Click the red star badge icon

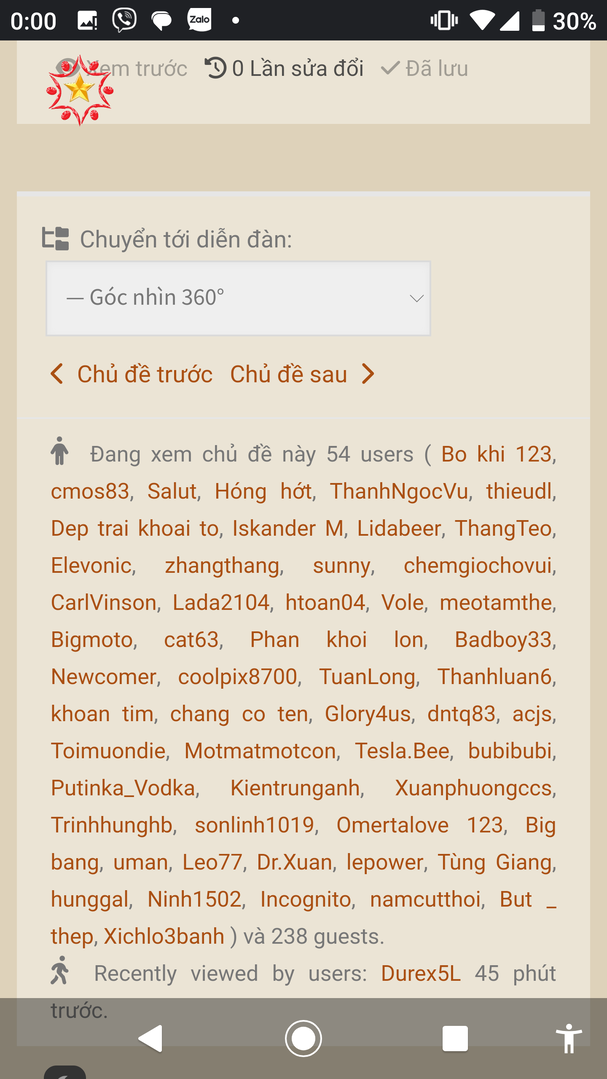click(80, 89)
